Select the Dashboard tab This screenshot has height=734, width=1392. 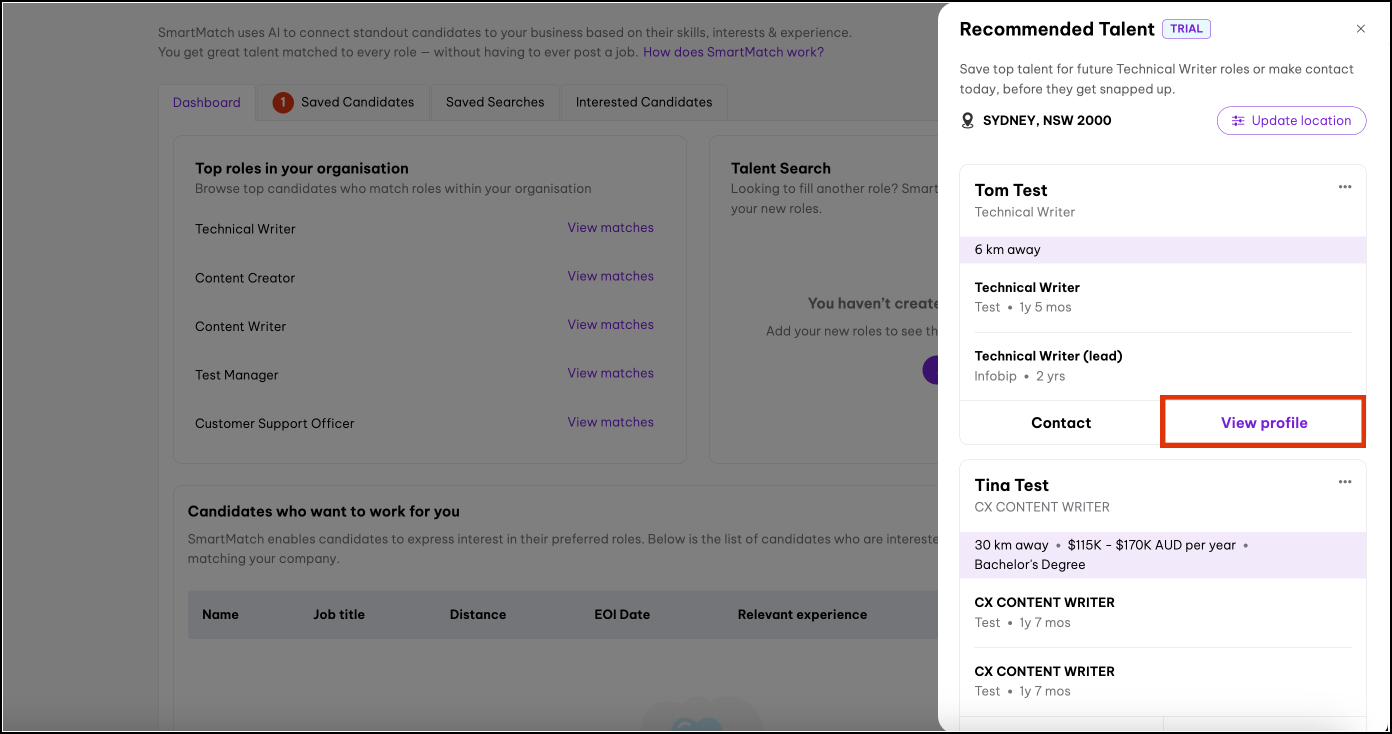click(206, 102)
